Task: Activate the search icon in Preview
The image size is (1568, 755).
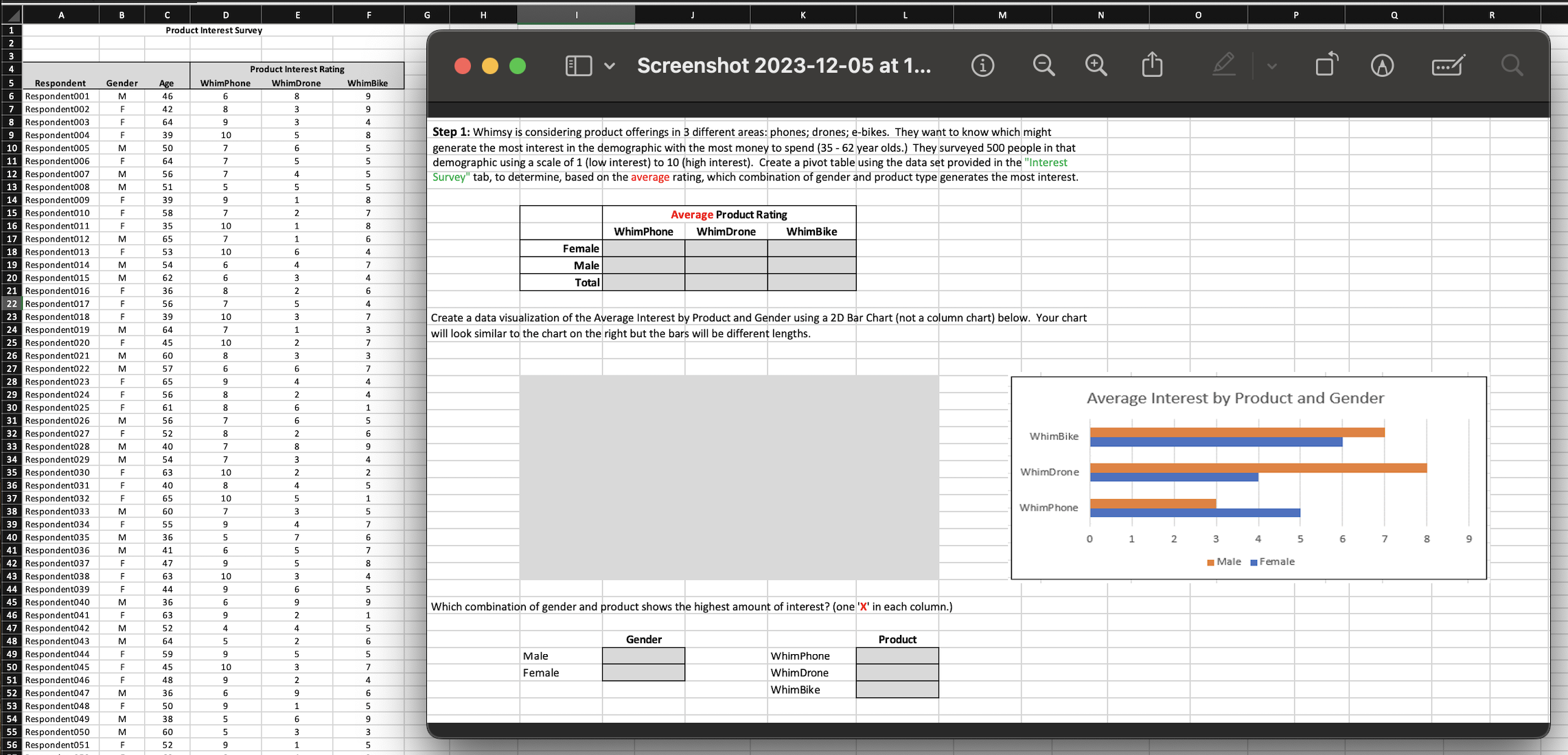Action: tap(1512, 65)
